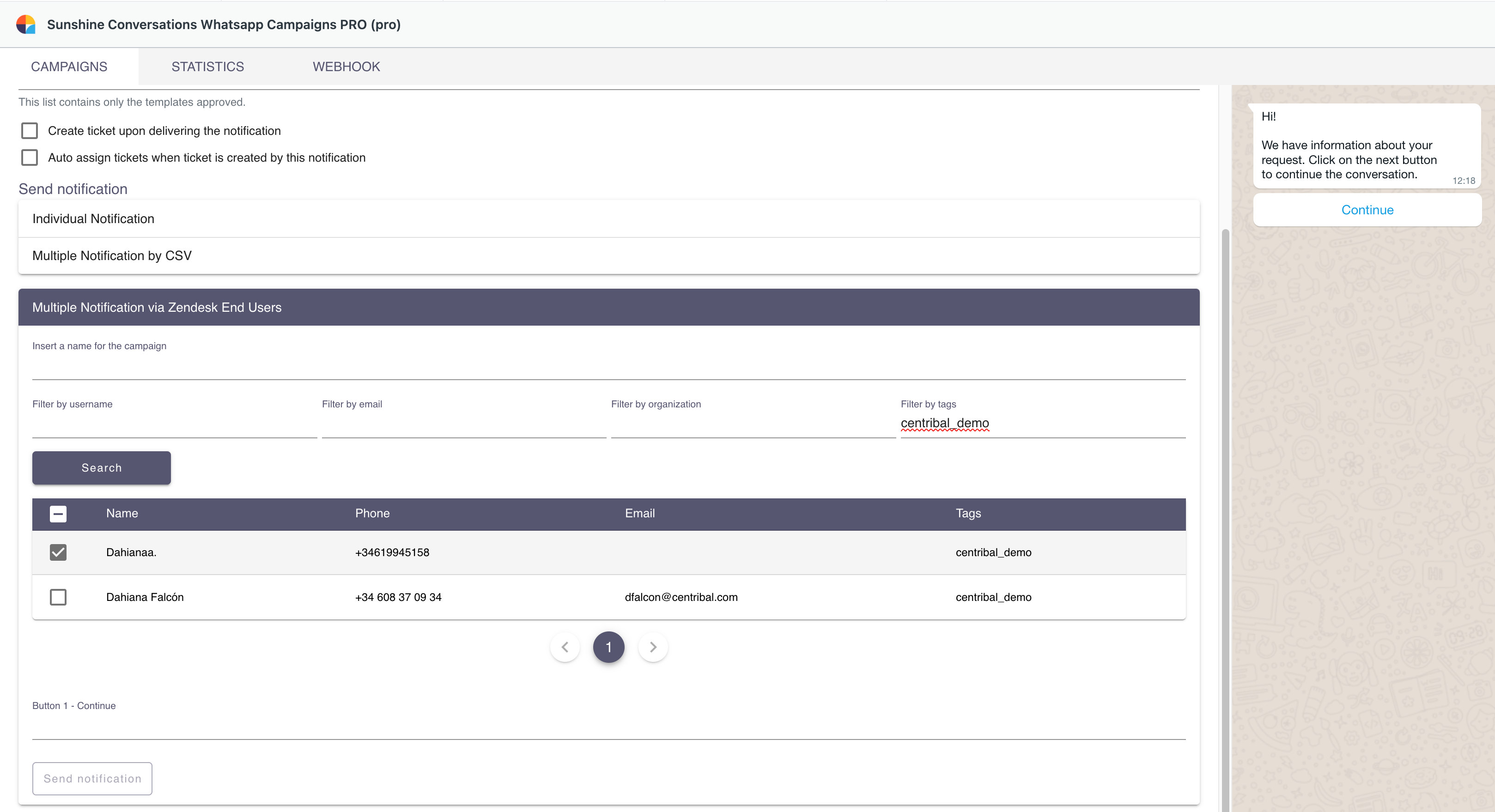The height and width of the screenshot is (812, 1495).
Task: Go to previous page with left chevron
Action: [x=565, y=647]
